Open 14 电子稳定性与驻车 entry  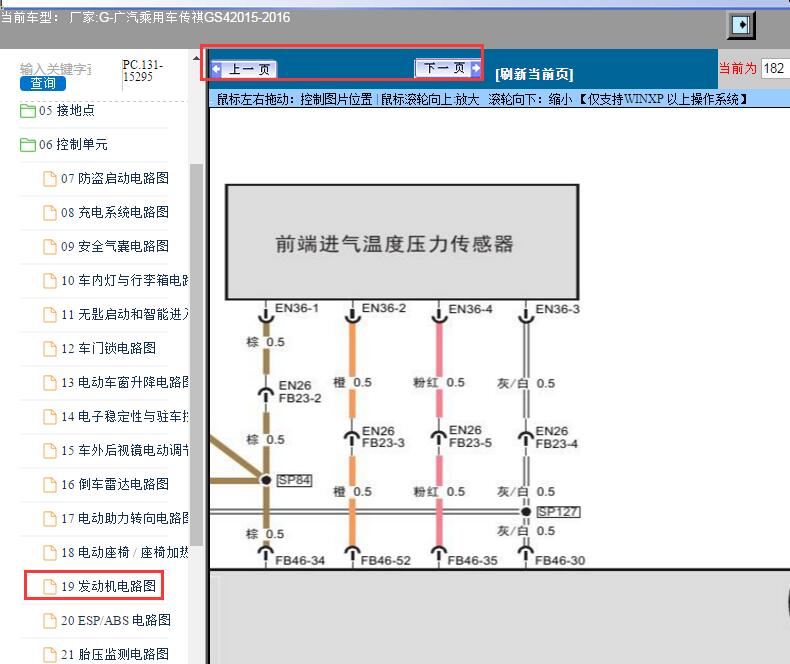[125, 417]
